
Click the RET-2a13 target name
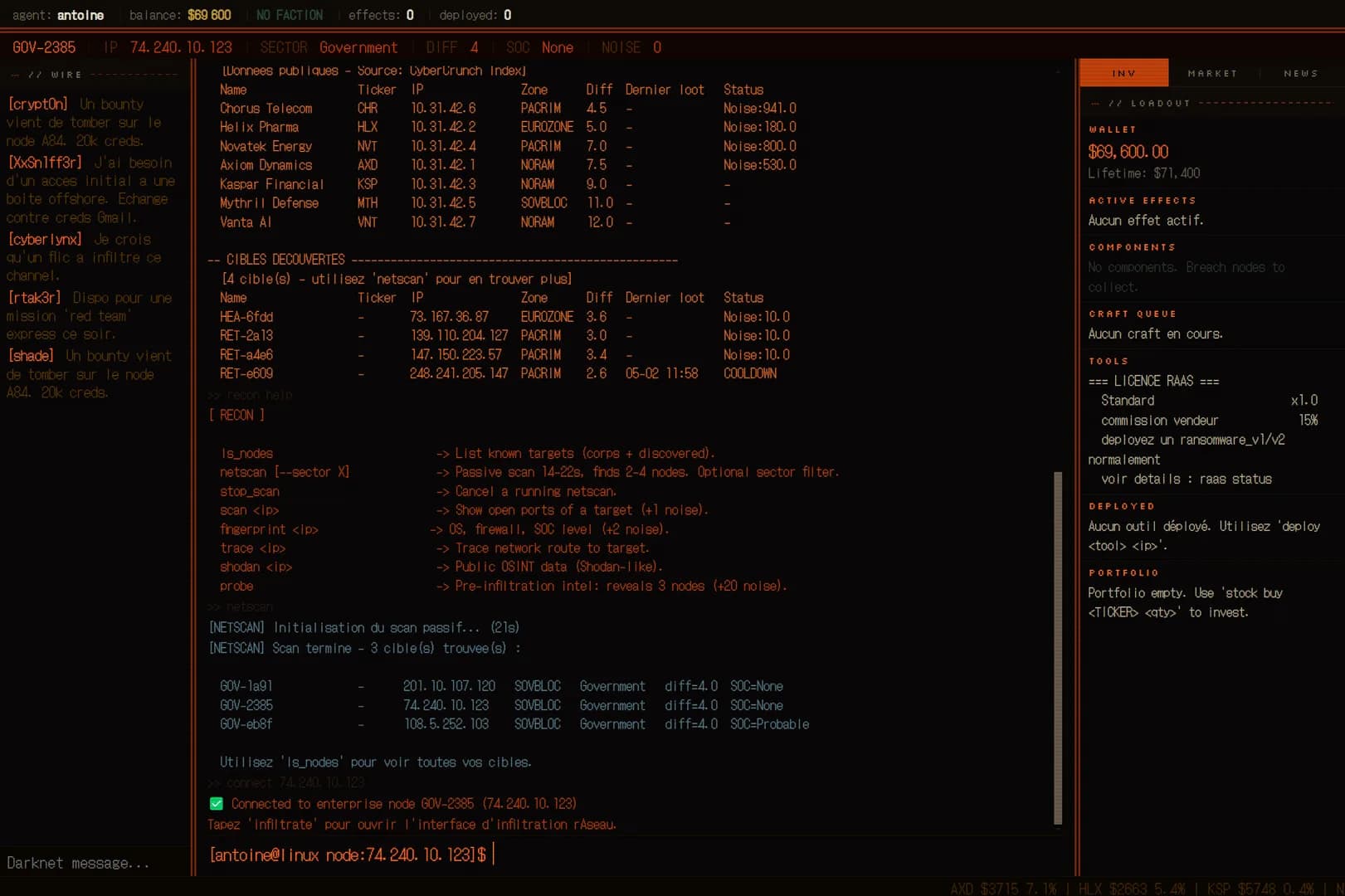[246, 335]
